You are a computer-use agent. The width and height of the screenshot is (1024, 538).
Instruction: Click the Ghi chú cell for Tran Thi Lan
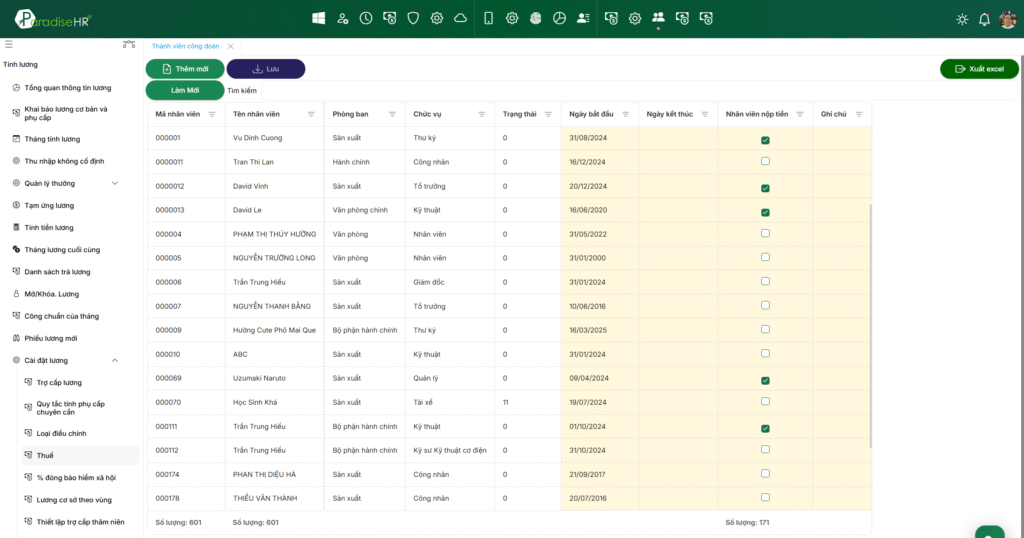click(842, 162)
